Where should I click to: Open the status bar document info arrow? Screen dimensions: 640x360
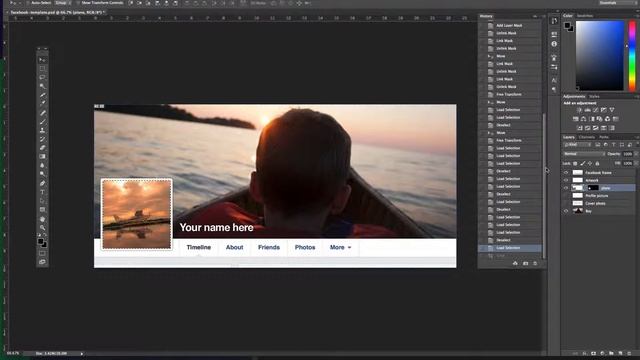point(82,353)
